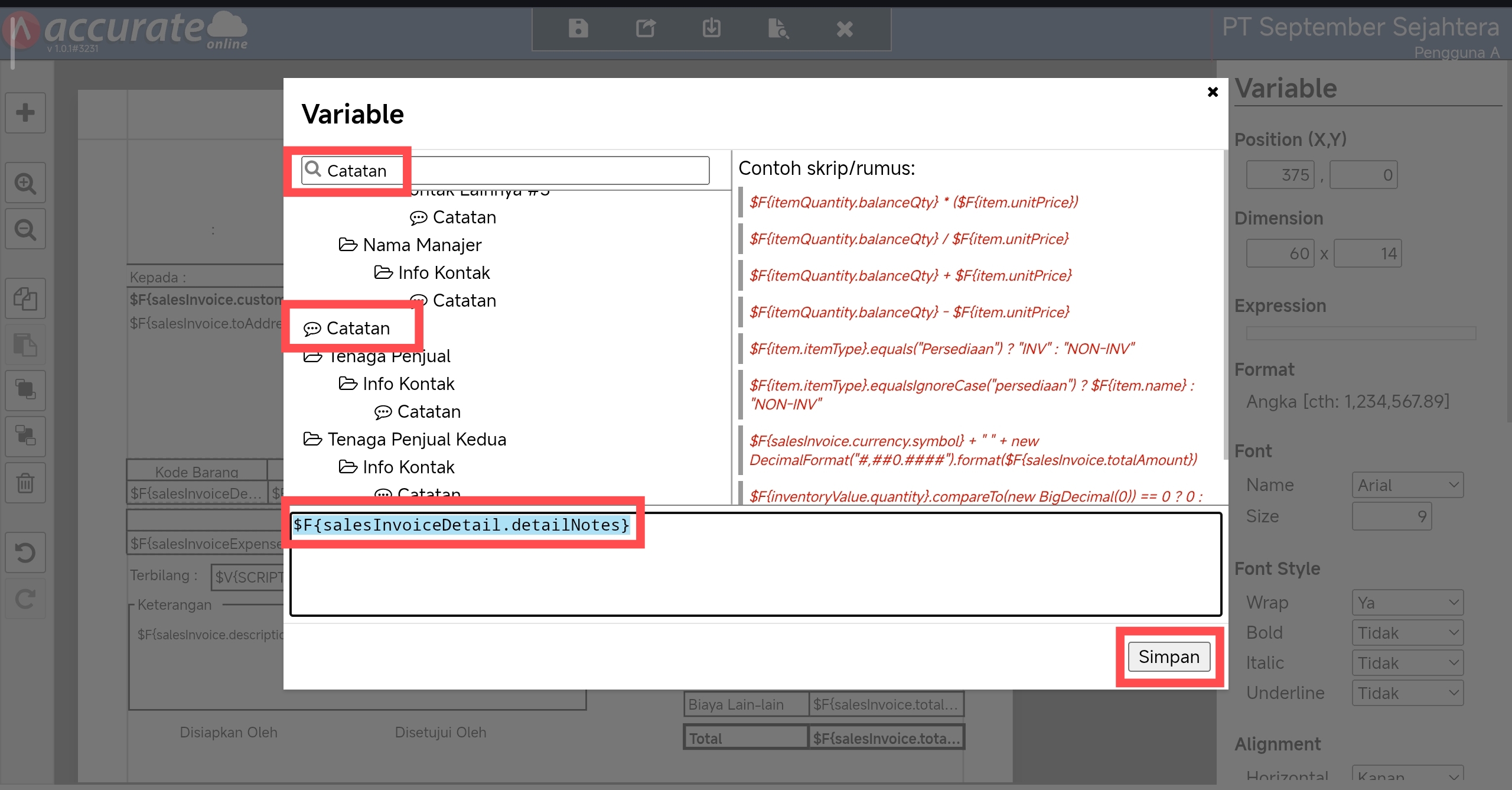Click the download import icon in toolbar
This screenshot has width=1512, height=790.
coord(712,28)
